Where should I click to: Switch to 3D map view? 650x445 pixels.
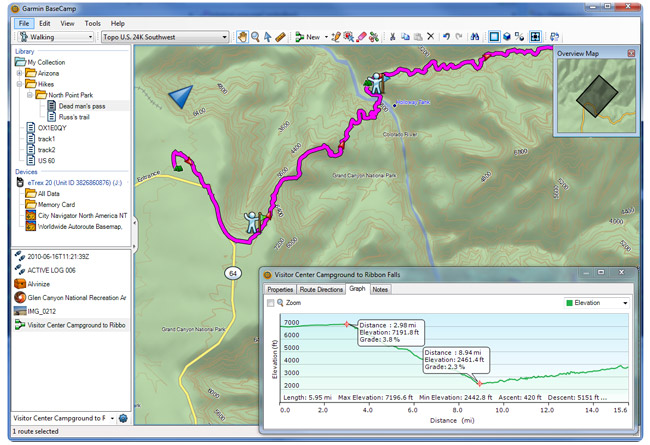click(x=507, y=37)
